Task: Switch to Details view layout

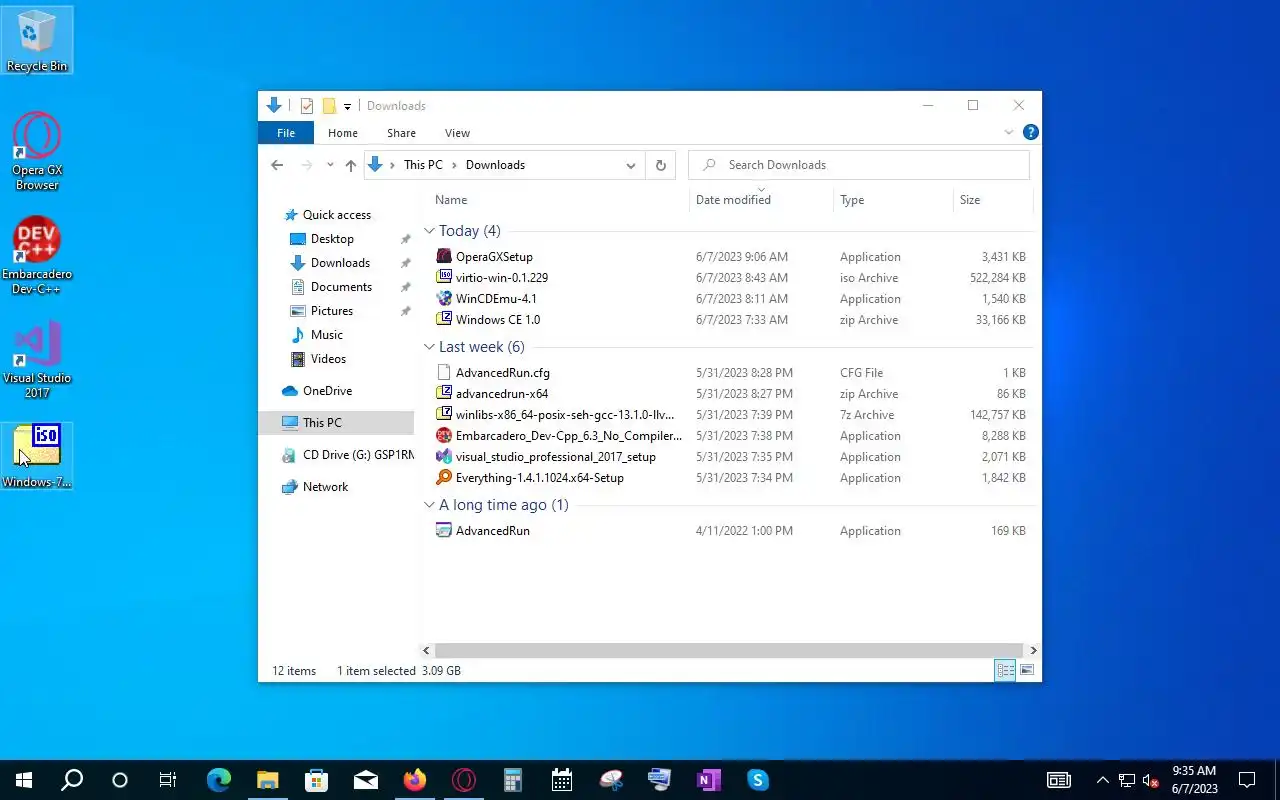Action: pyautogui.click(x=1005, y=671)
